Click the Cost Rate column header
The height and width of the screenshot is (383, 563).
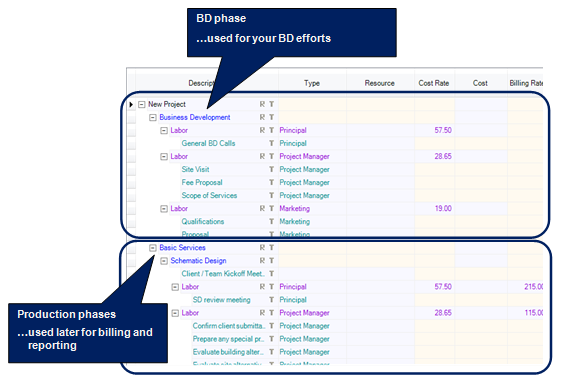[x=434, y=83]
